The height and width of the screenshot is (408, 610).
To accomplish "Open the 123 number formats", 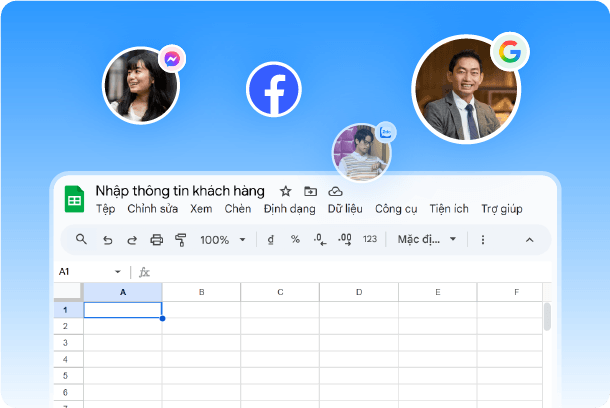I will point(370,239).
